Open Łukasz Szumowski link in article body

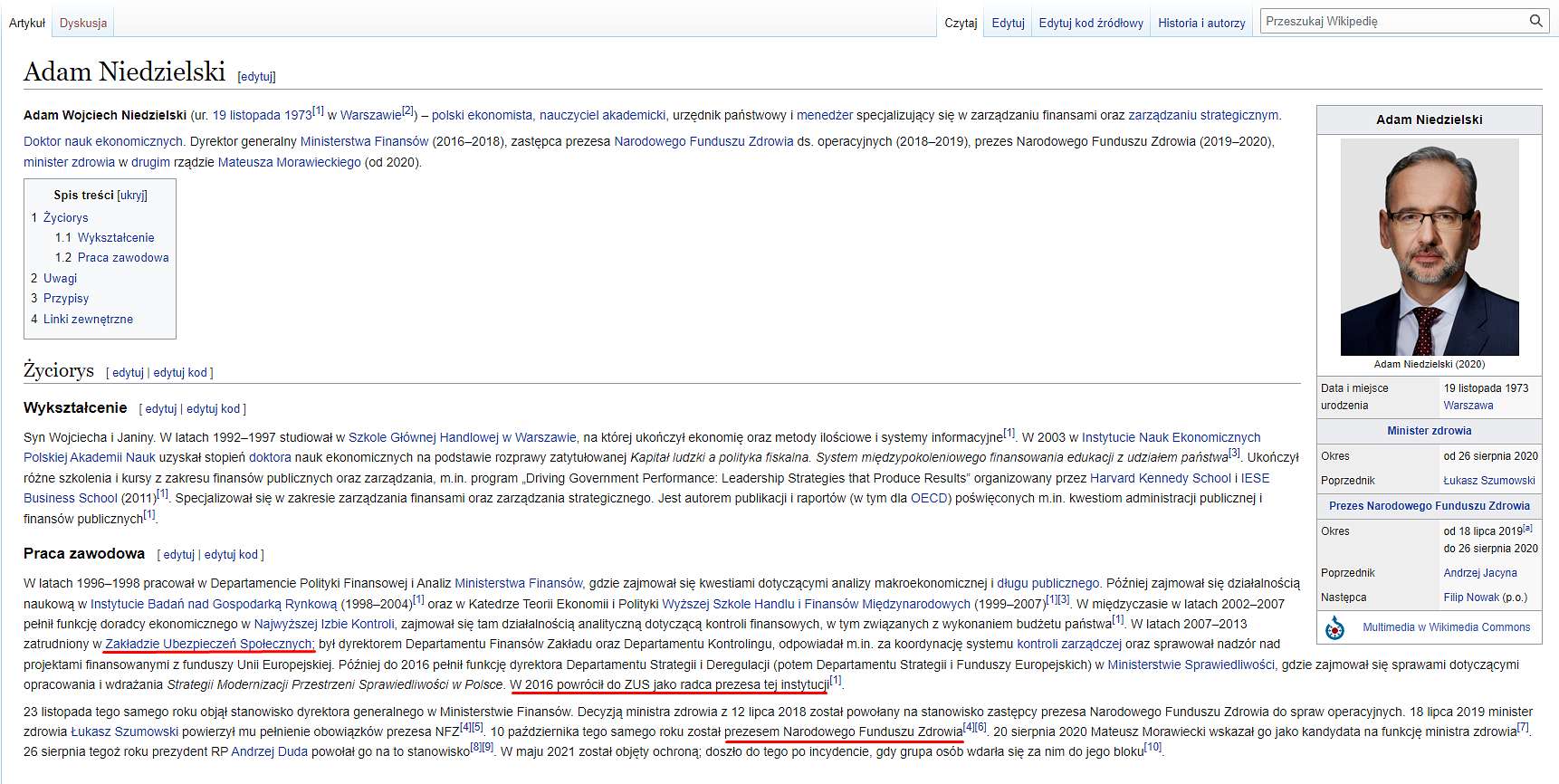(x=125, y=731)
